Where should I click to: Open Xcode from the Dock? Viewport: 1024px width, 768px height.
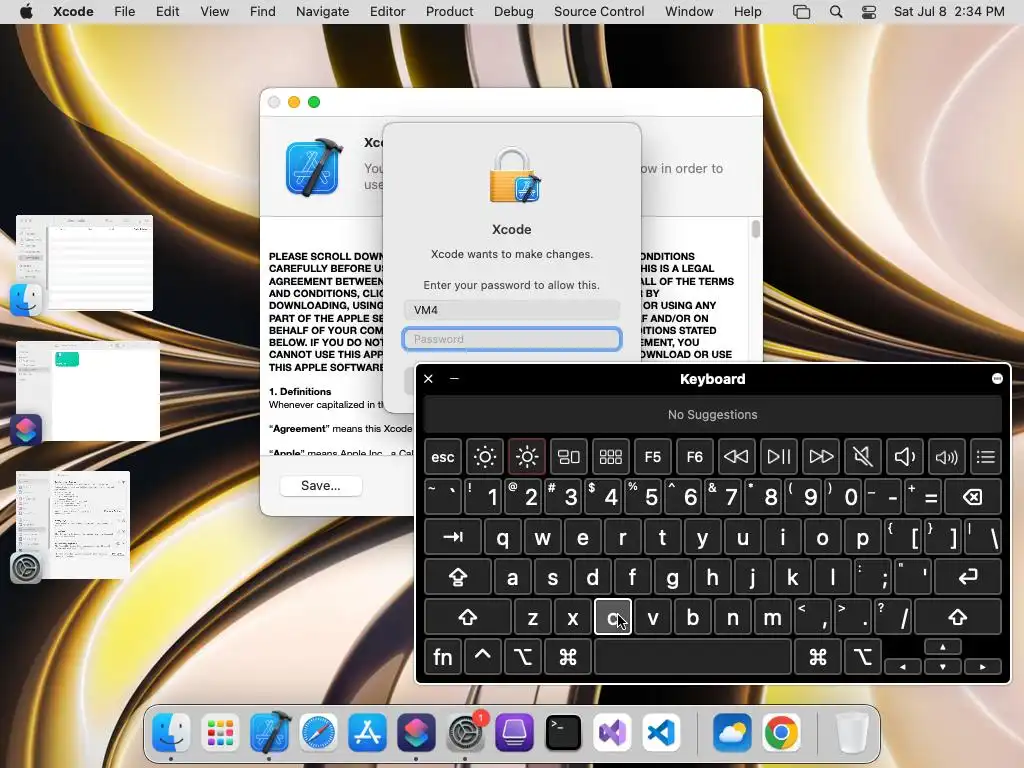click(x=270, y=733)
